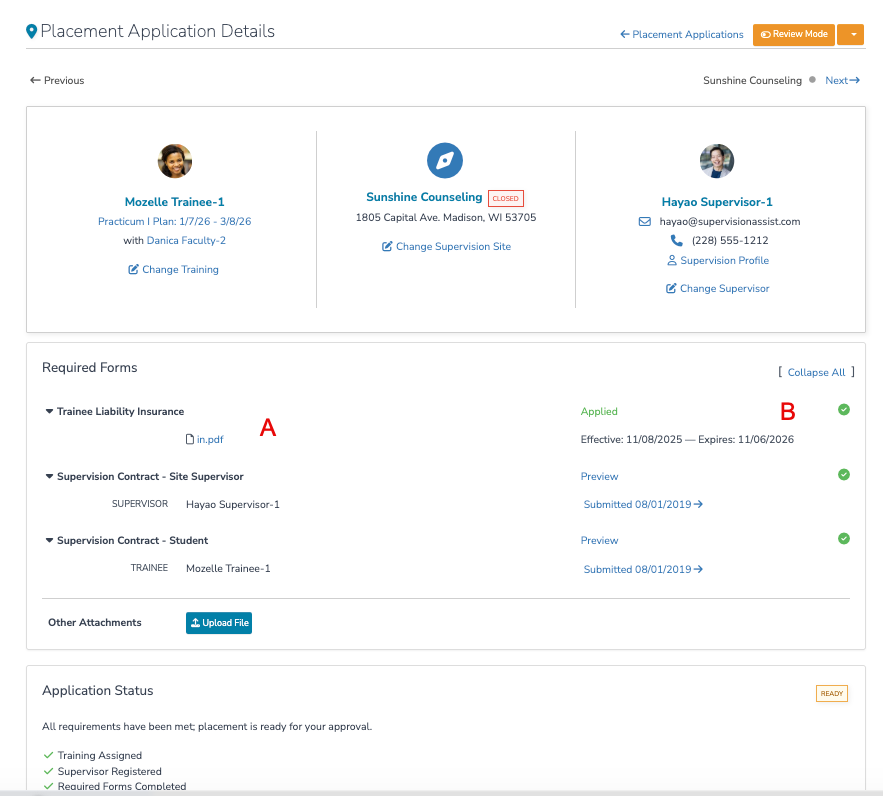The width and height of the screenshot is (883, 796).
Task: Collapse Supervision Contract - Student row
Action: (49, 540)
